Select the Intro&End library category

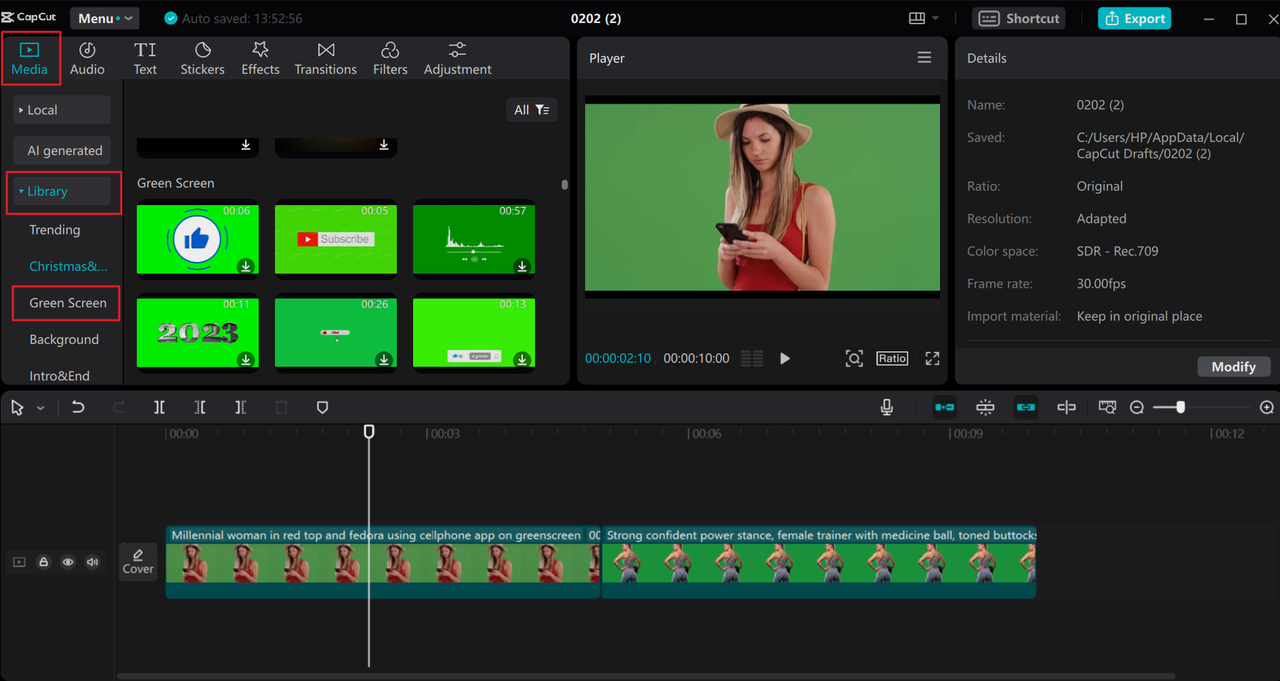tap(59, 376)
